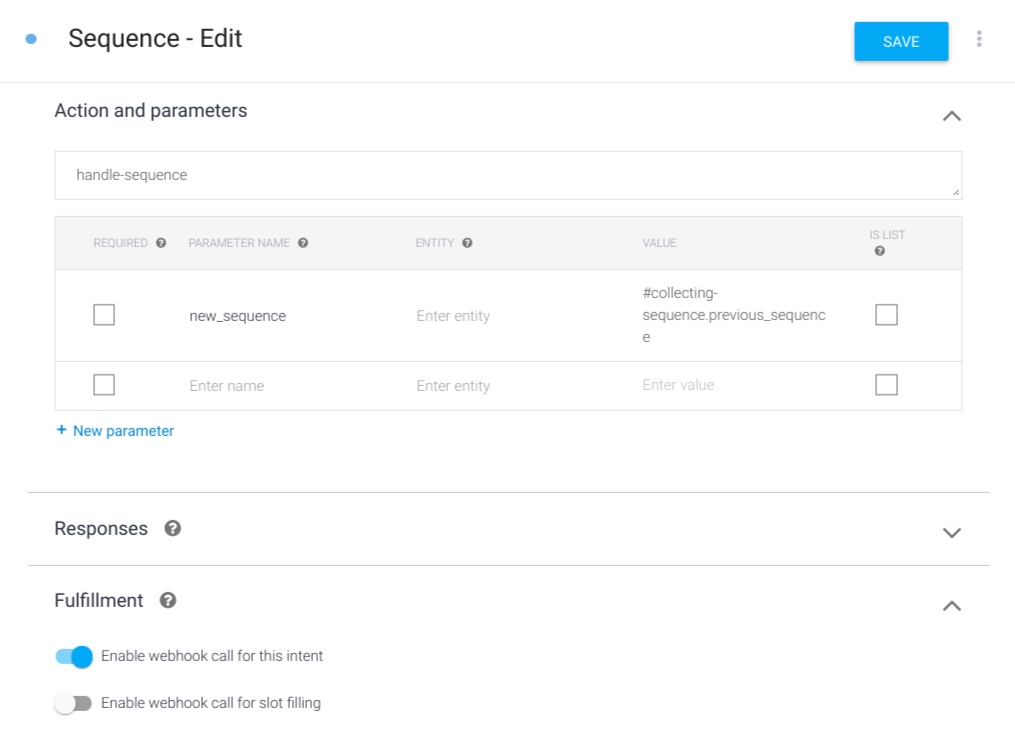Disable webhook call for this intent
1015x741 pixels.
(x=74, y=657)
